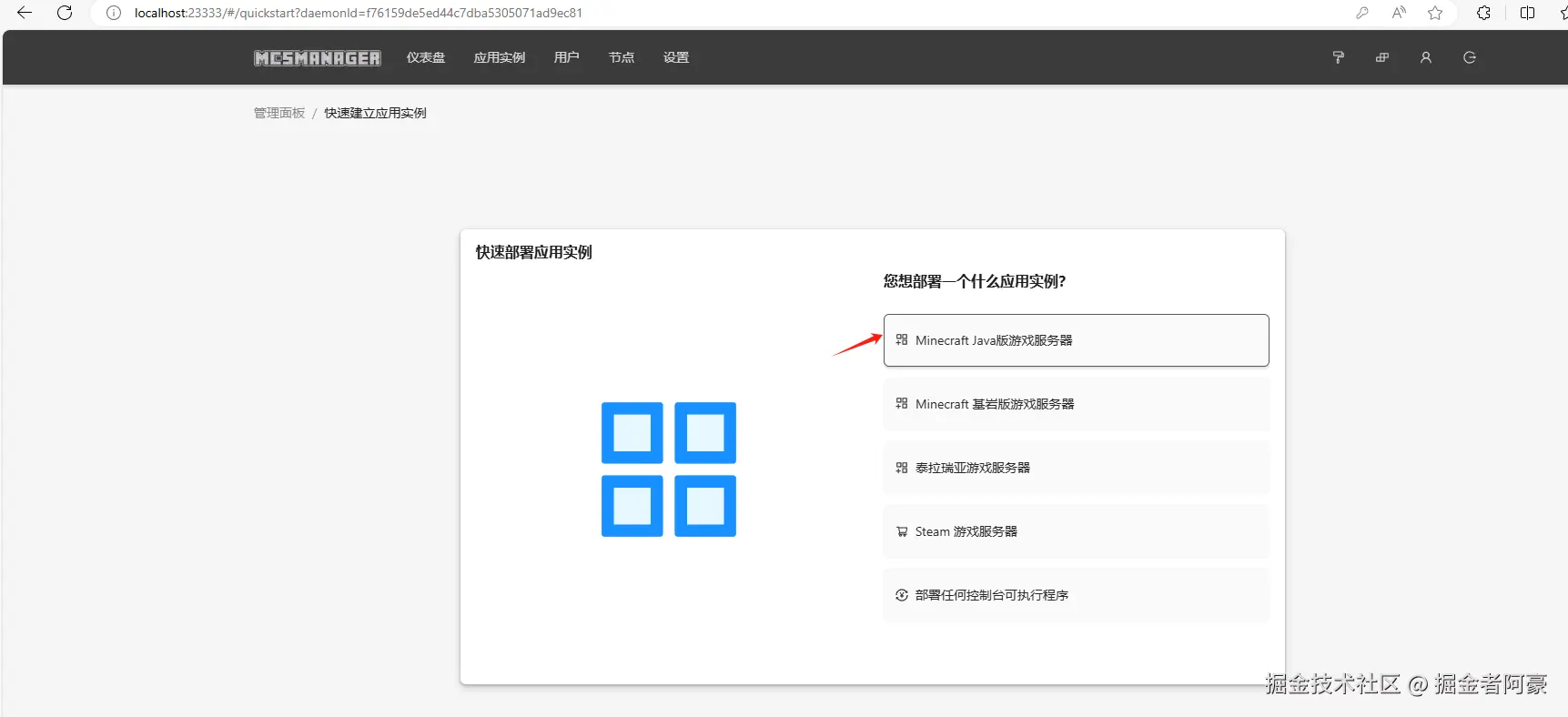The height and width of the screenshot is (717, 1568).
Task: Open theme settings via paint roller icon
Action: [1339, 57]
